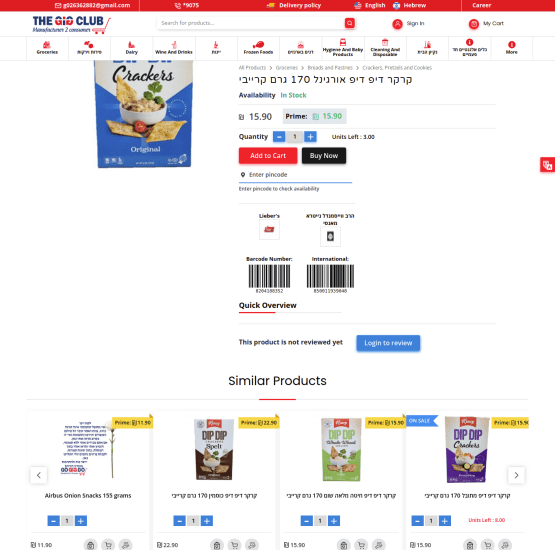Expand the More categories menu
555x550 pixels.
click(x=511, y=48)
